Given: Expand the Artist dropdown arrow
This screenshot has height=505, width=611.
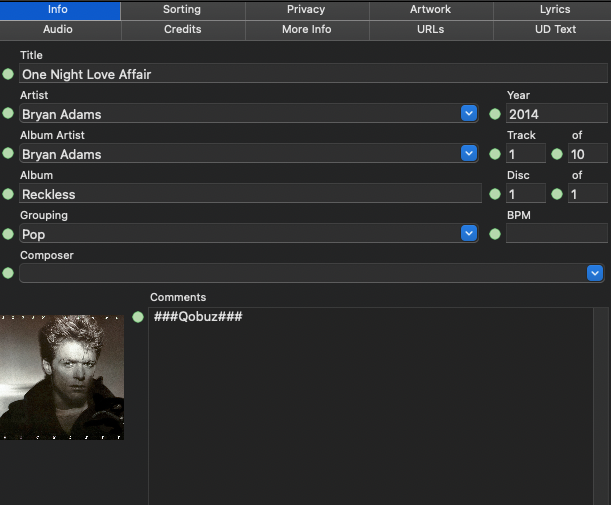Looking at the screenshot, I should point(469,113).
